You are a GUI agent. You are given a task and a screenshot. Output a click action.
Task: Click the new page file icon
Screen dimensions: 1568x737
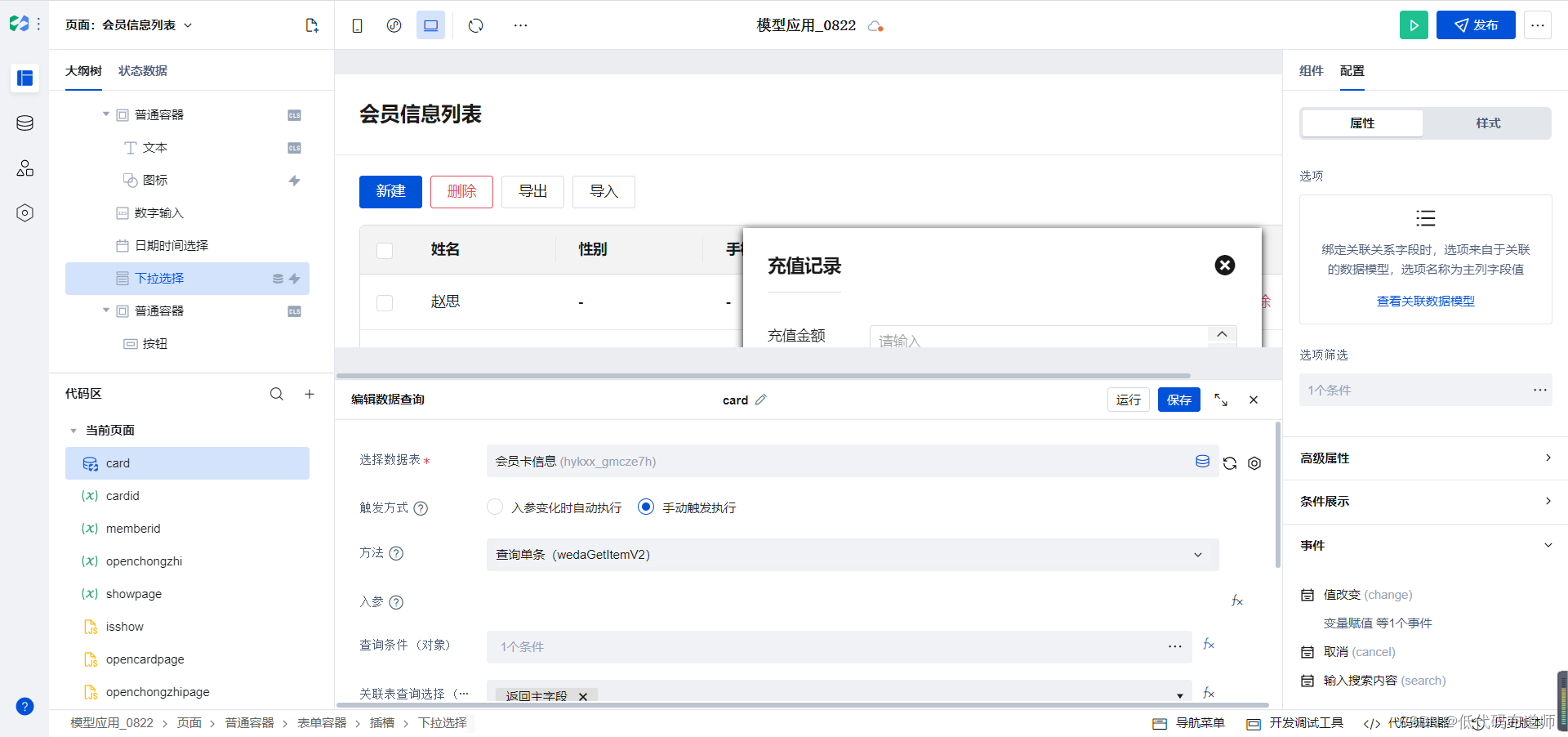pyautogui.click(x=312, y=25)
